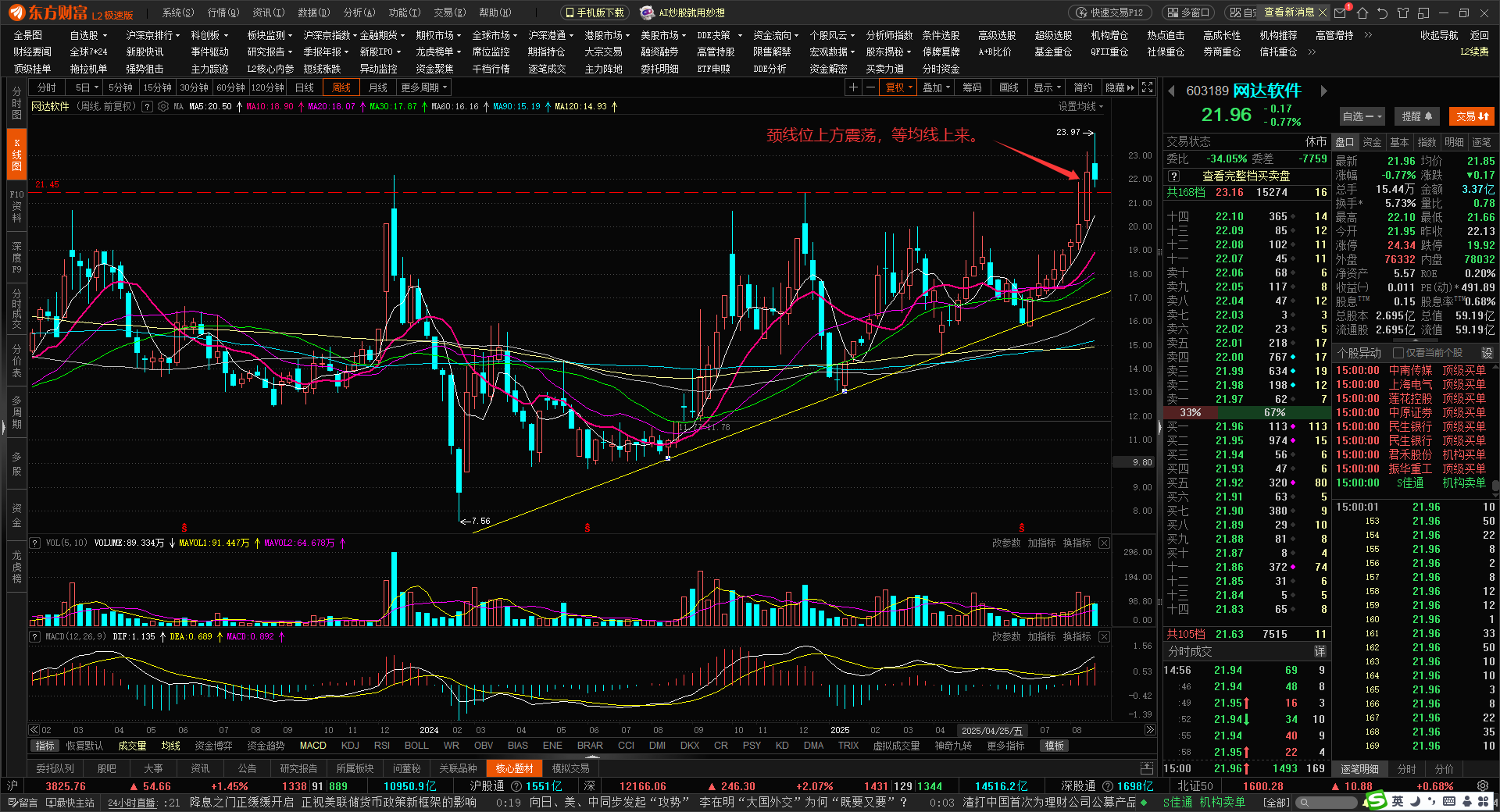
Task: Close the MACD indicator panel
Action: coord(1104,636)
